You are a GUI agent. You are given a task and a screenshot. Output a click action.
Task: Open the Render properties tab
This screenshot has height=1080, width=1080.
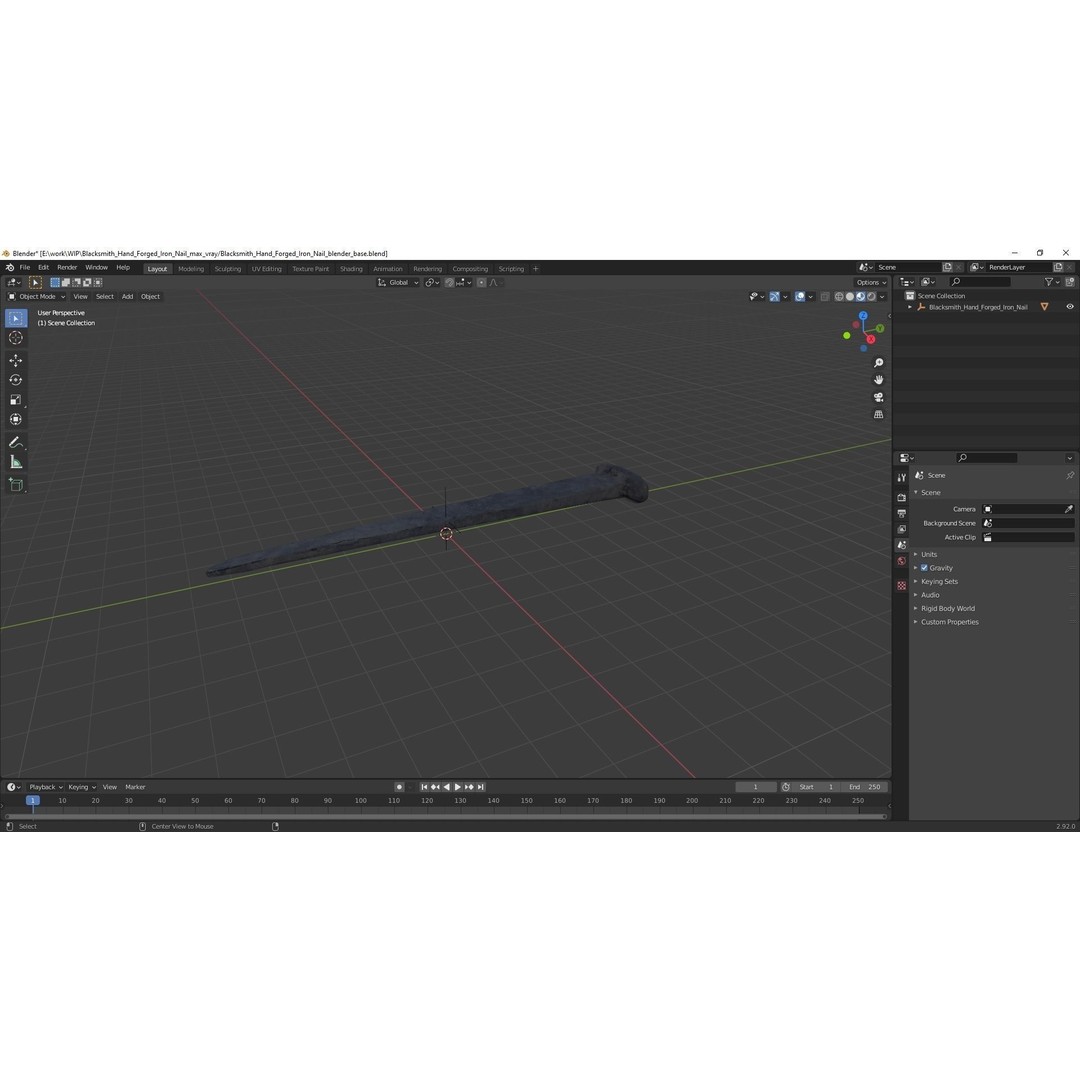tap(902, 497)
